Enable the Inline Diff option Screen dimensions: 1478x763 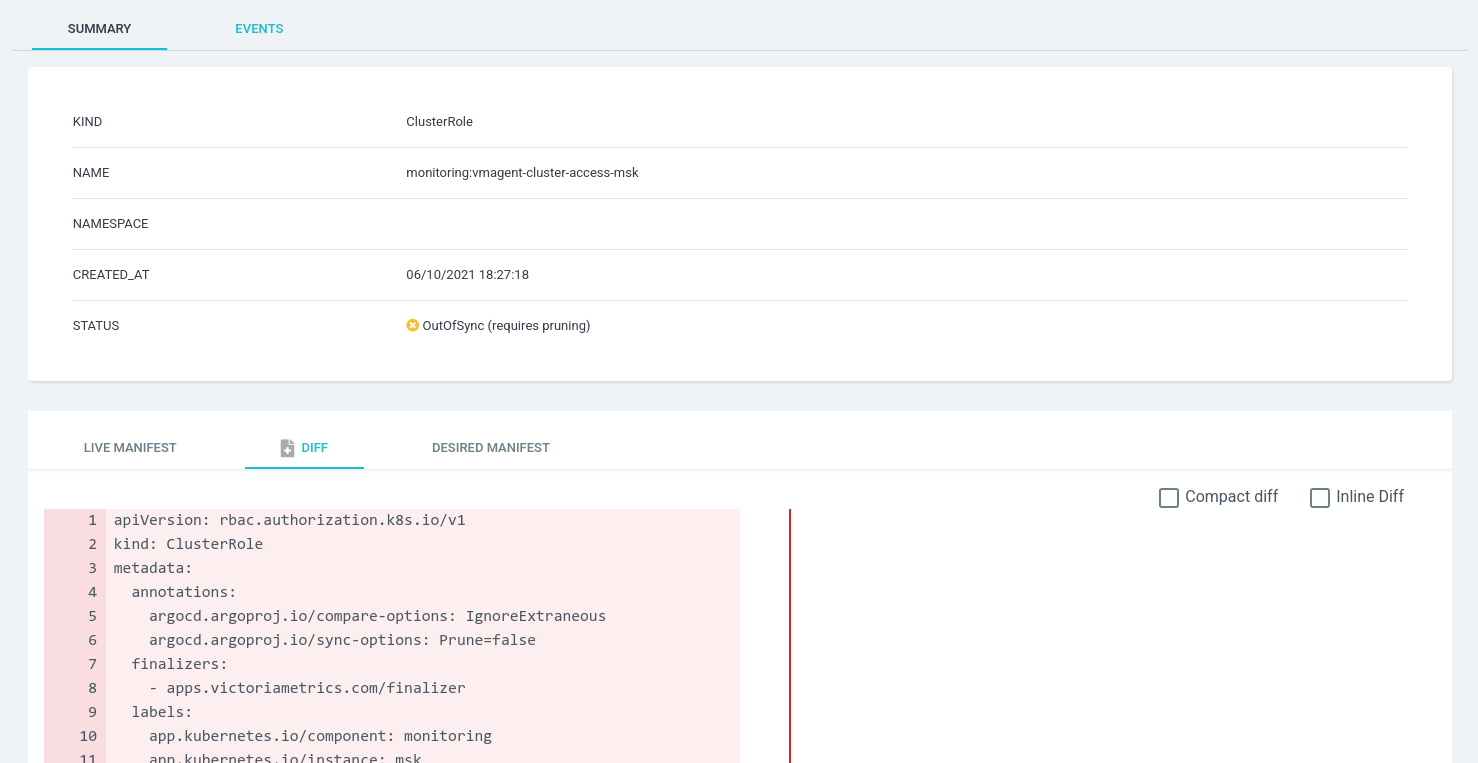[1320, 497]
